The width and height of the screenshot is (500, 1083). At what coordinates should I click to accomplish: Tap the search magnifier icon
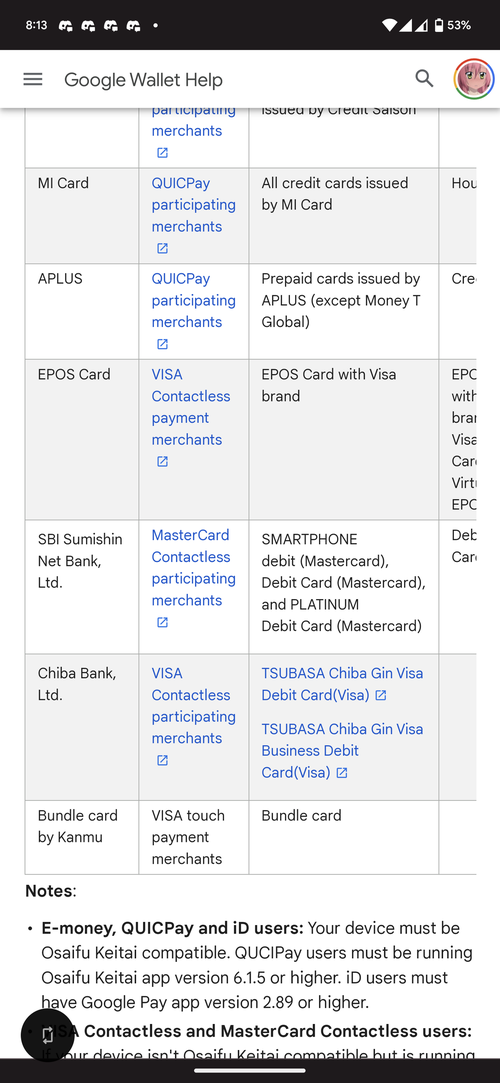424,79
